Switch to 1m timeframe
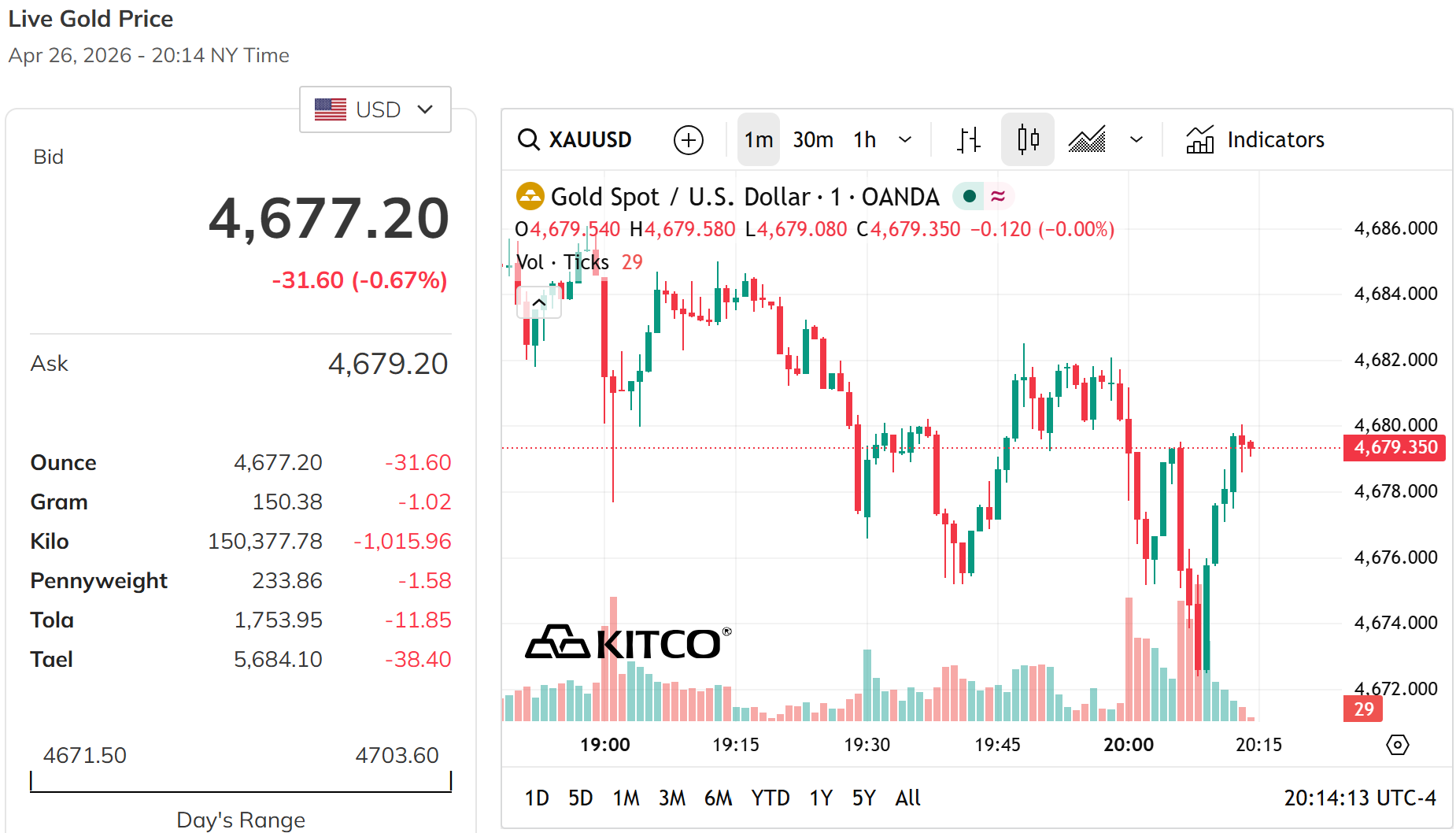 [759, 140]
